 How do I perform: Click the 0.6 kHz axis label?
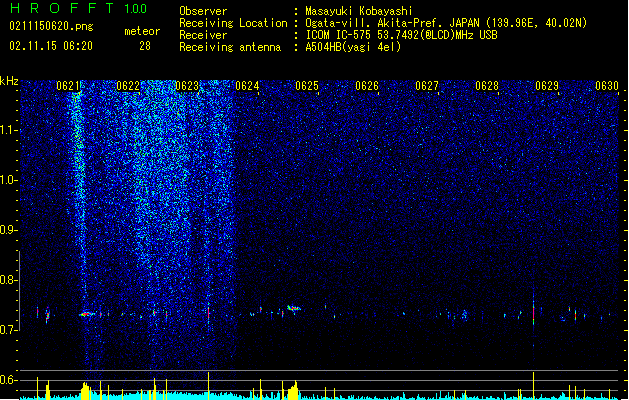tap(8, 380)
